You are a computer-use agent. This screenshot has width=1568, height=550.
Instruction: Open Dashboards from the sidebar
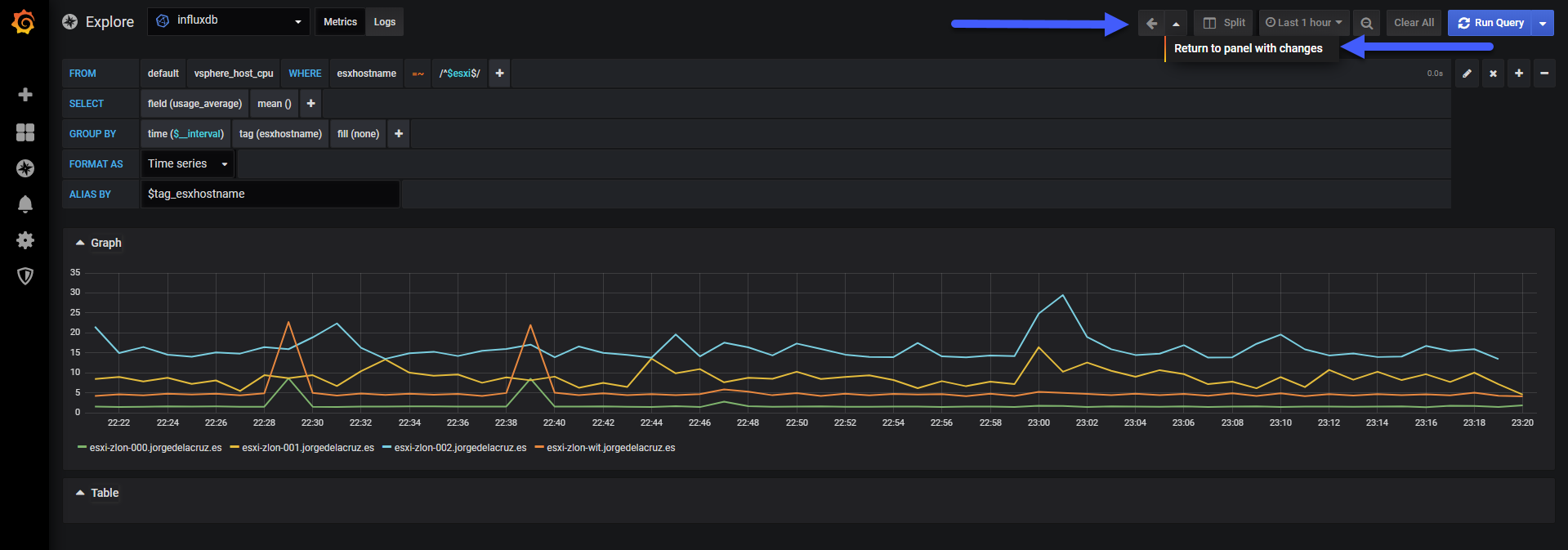pyautogui.click(x=25, y=132)
